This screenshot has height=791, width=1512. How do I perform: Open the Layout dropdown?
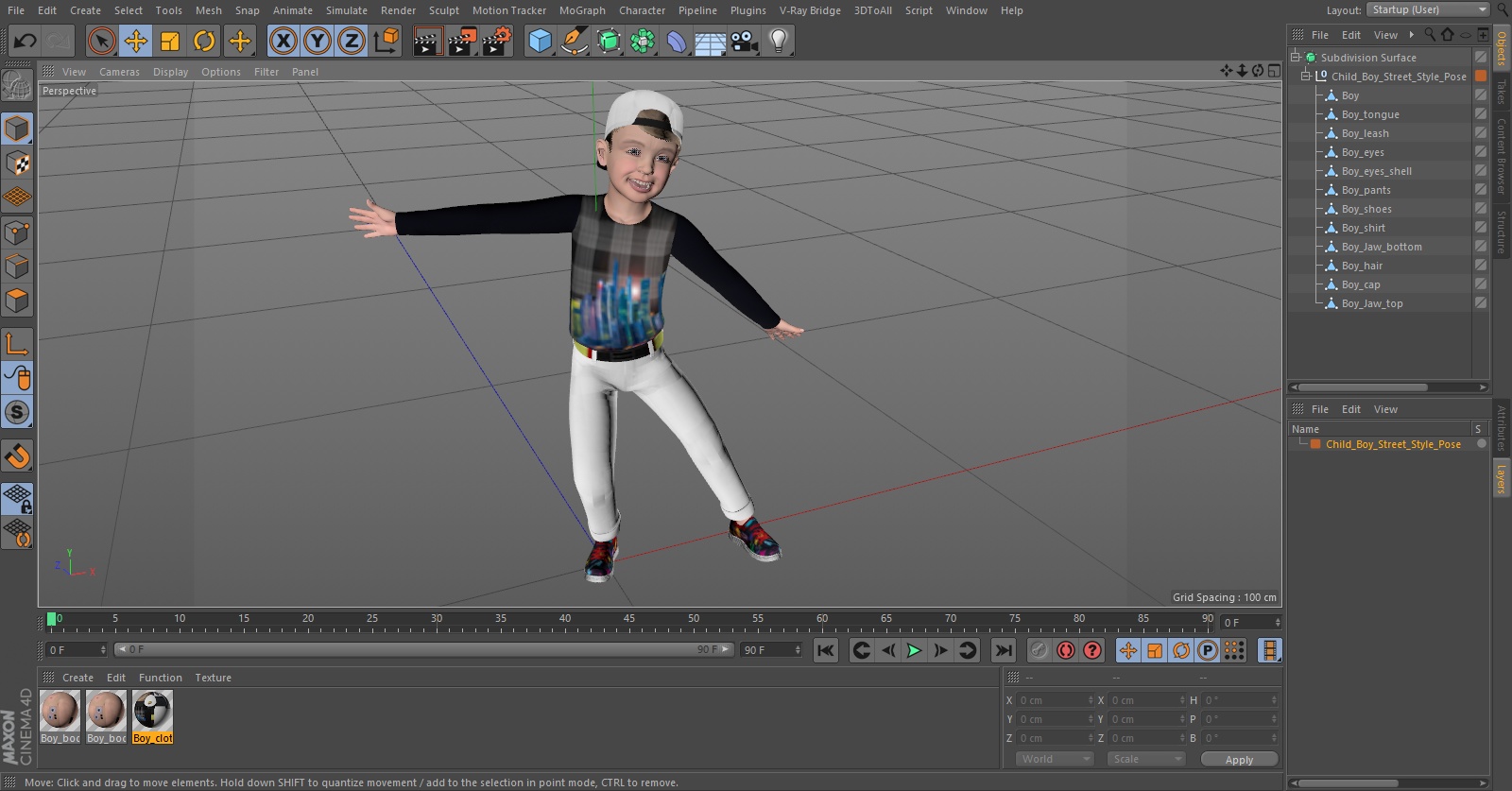(1428, 9)
